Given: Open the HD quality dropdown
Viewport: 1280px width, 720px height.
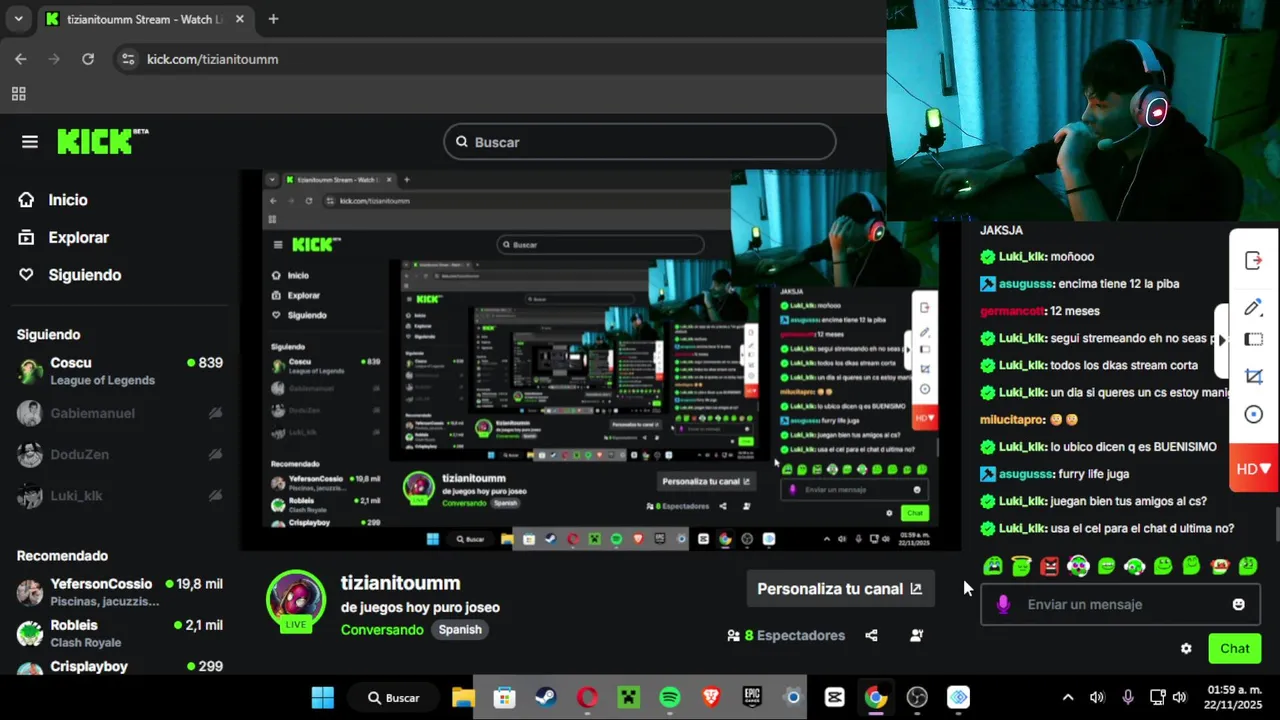Looking at the screenshot, I should point(1253,469).
